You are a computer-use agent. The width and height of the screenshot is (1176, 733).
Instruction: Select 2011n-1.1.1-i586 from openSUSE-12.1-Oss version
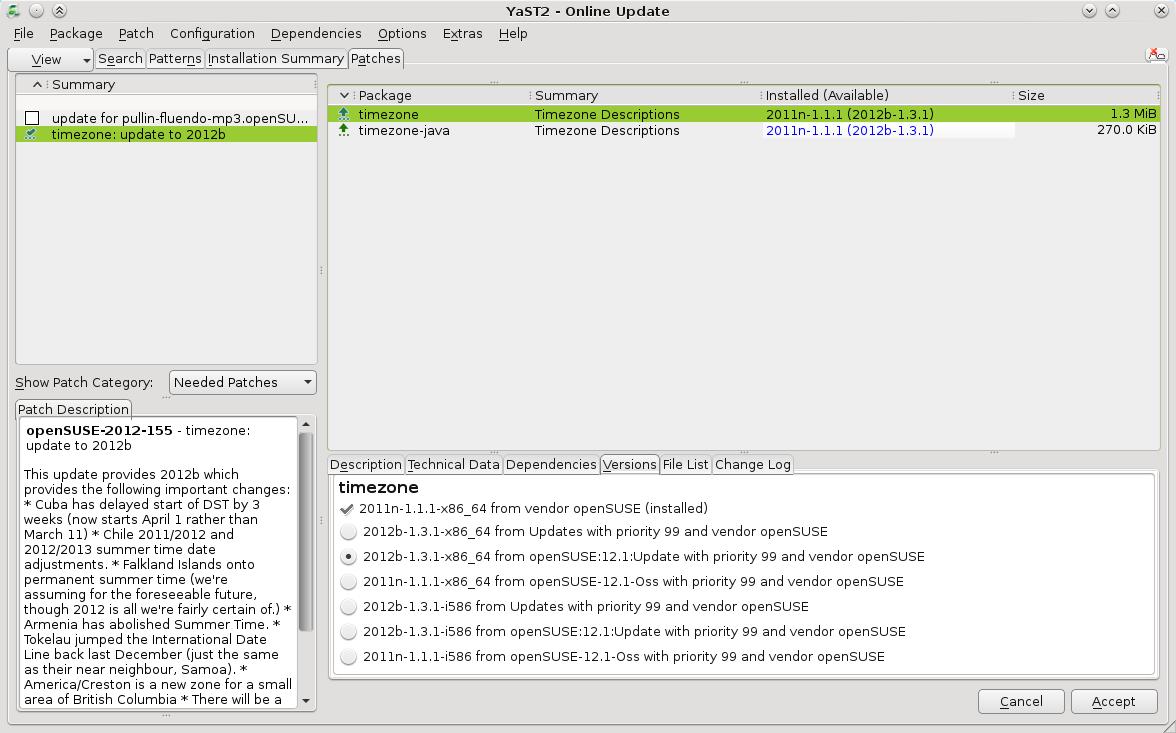[348, 657]
